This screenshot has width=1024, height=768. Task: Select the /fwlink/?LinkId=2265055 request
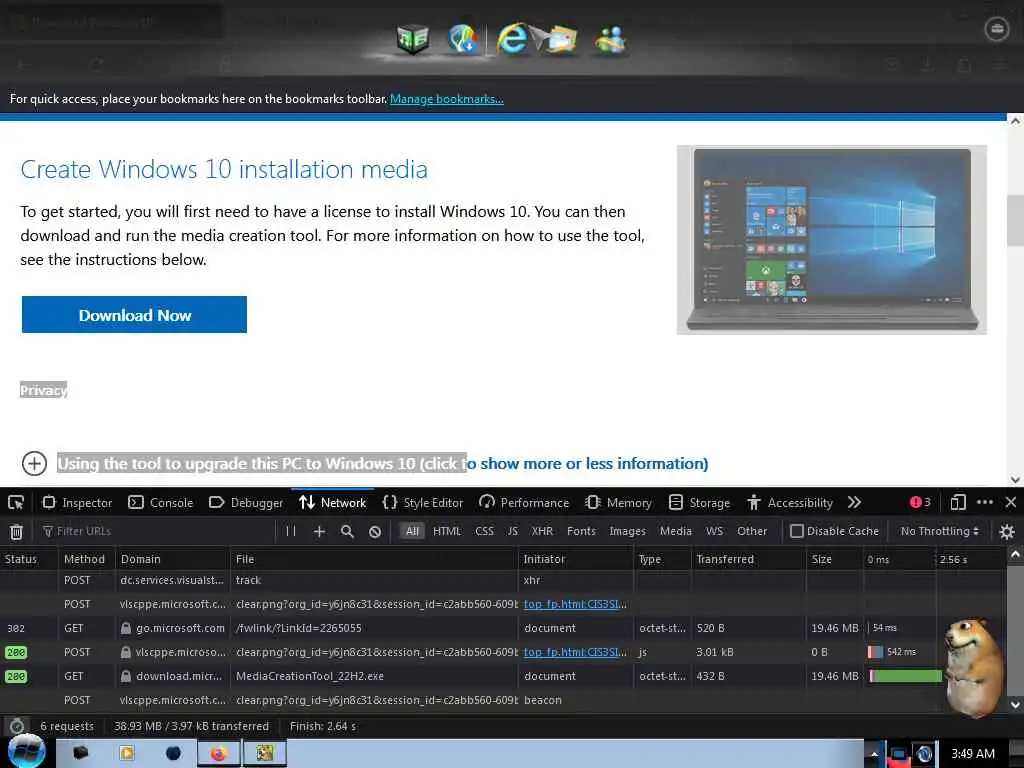(x=503, y=628)
